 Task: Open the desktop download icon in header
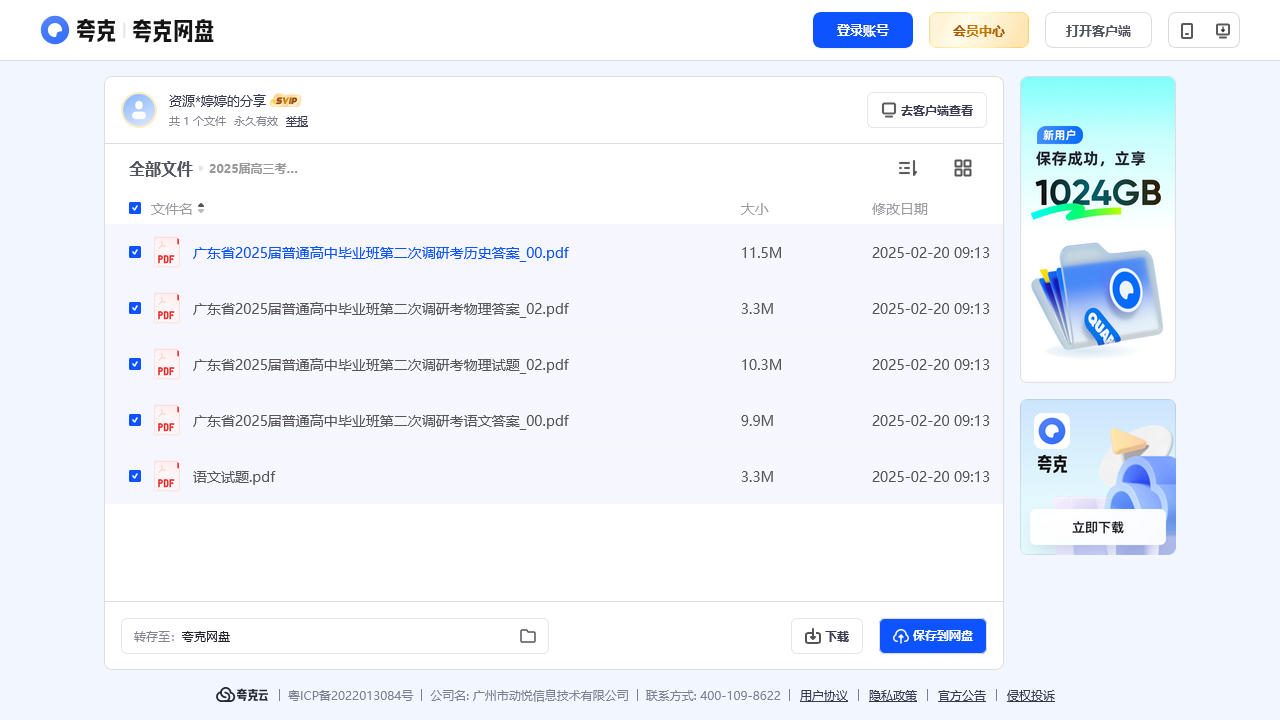[x=1222, y=31]
